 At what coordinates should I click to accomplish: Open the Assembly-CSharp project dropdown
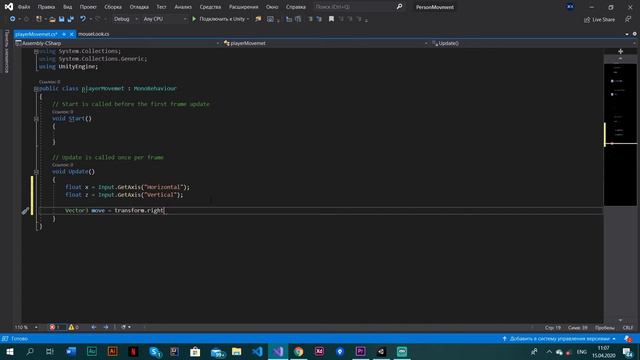coord(118,43)
